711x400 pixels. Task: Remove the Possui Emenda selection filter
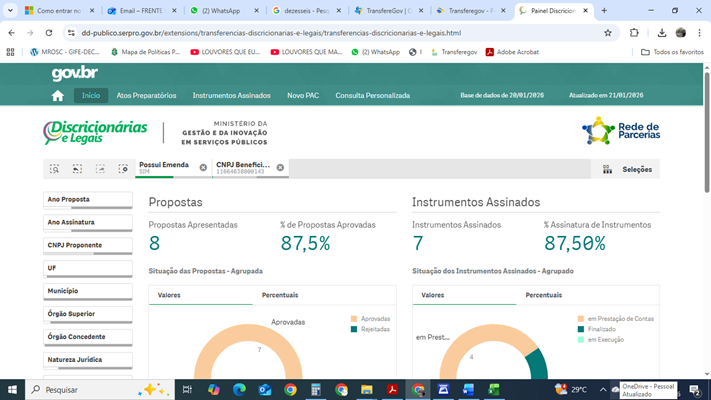(x=203, y=168)
